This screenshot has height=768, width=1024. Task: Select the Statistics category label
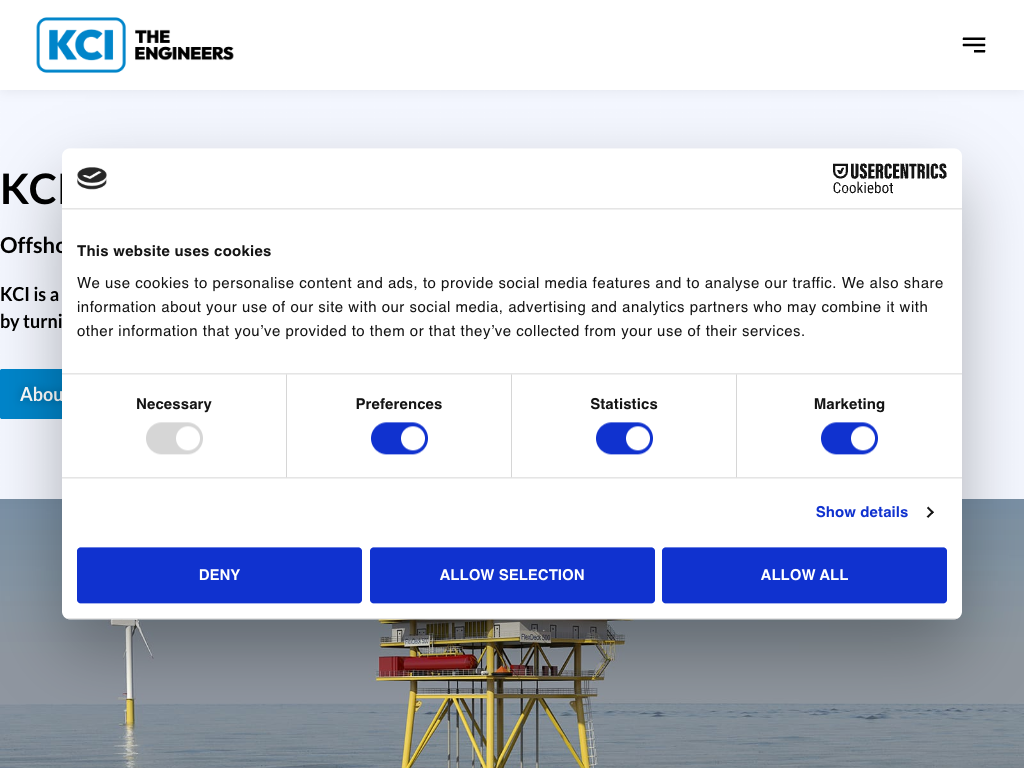click(624, 404)
